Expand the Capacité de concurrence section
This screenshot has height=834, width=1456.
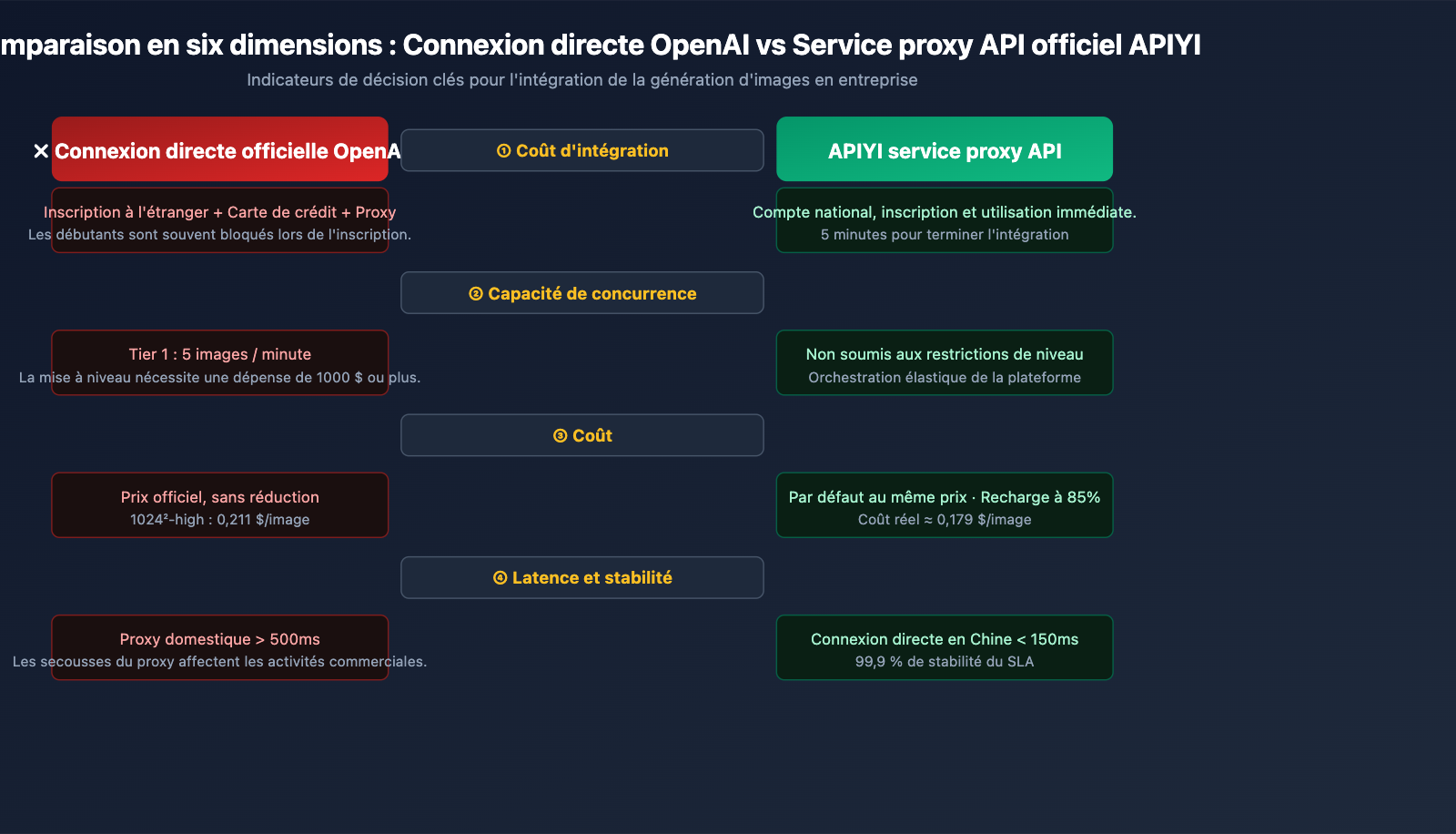coord(582,293)
